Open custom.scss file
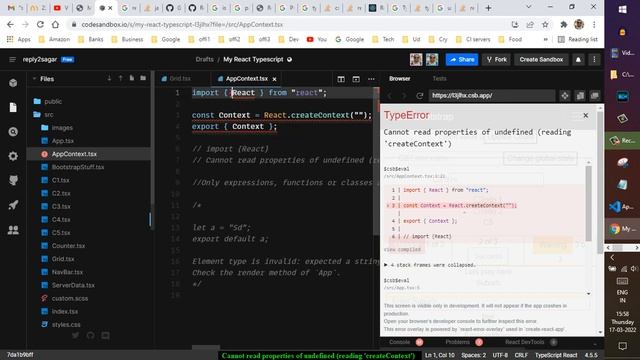 [69, 298]
